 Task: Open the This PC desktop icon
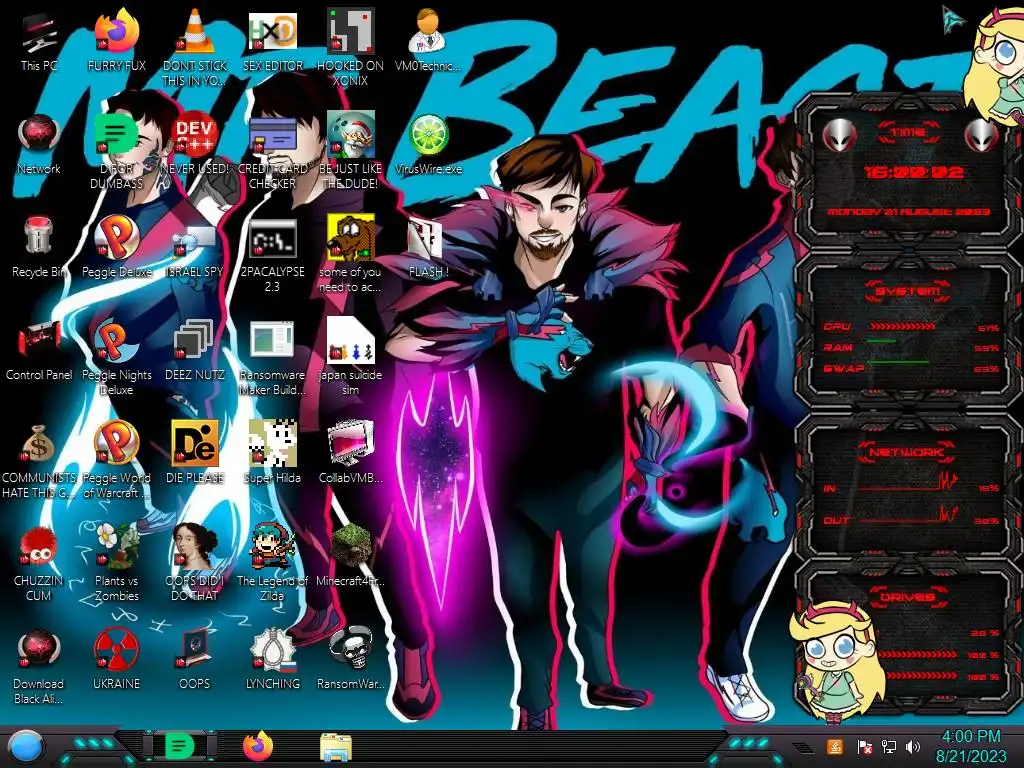point(39,42)
